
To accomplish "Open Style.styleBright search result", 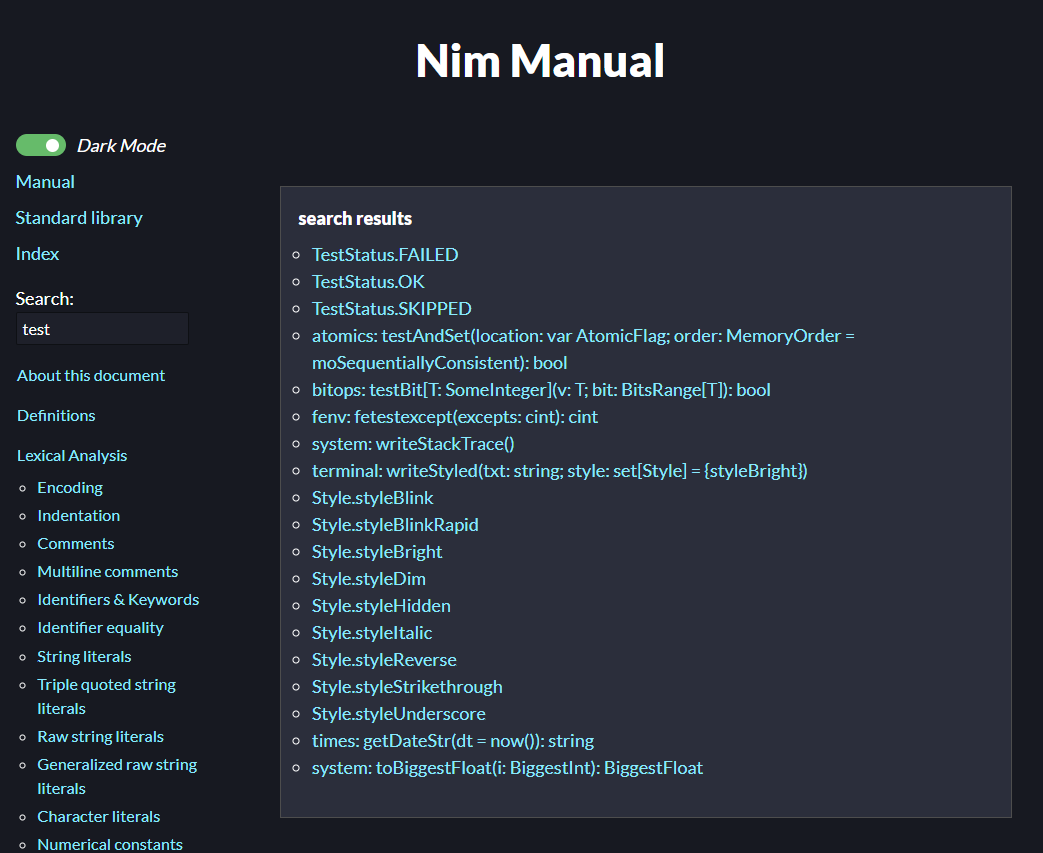I will [377, 552].
